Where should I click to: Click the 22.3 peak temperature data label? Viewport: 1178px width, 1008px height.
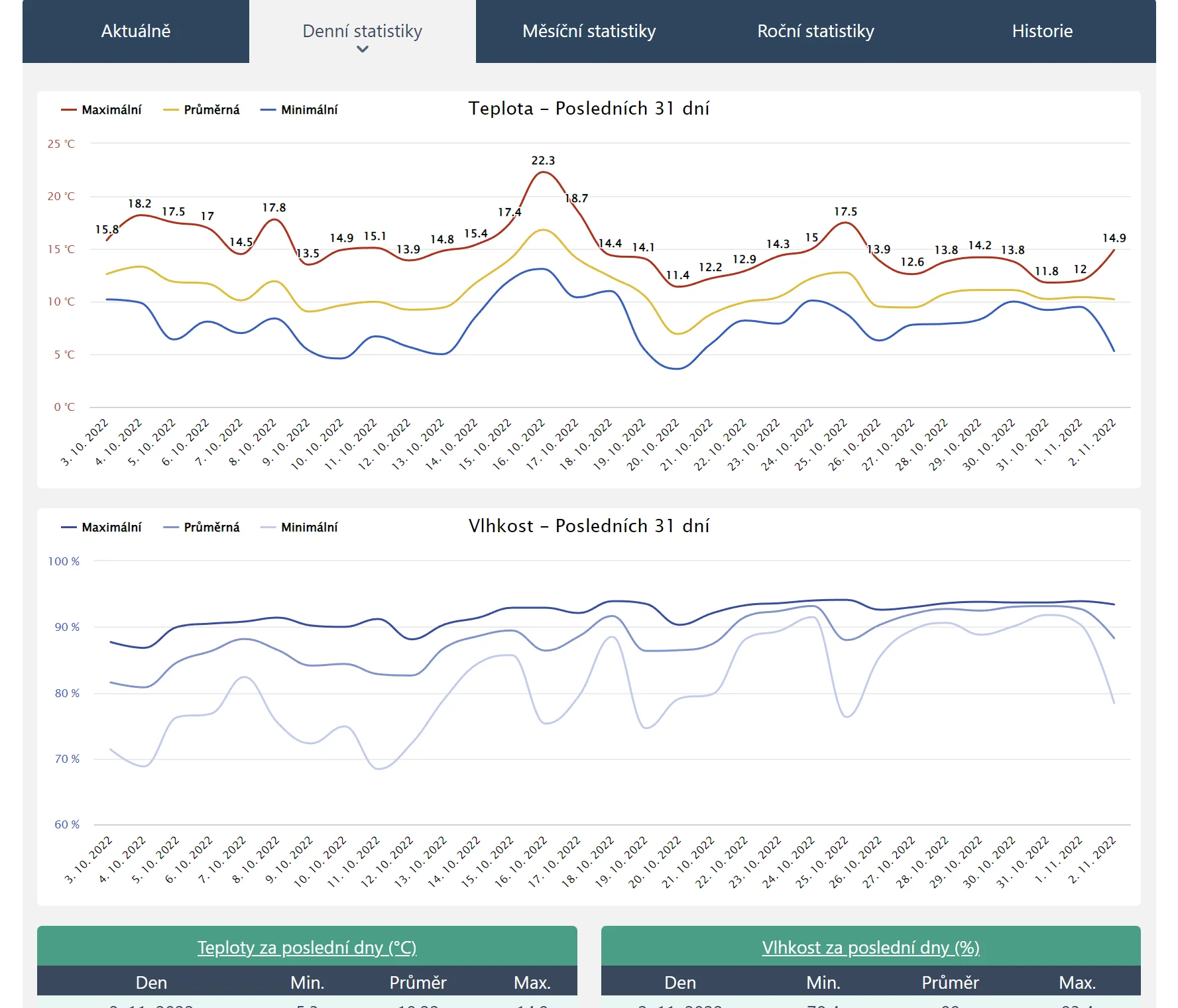coord(543,160)
